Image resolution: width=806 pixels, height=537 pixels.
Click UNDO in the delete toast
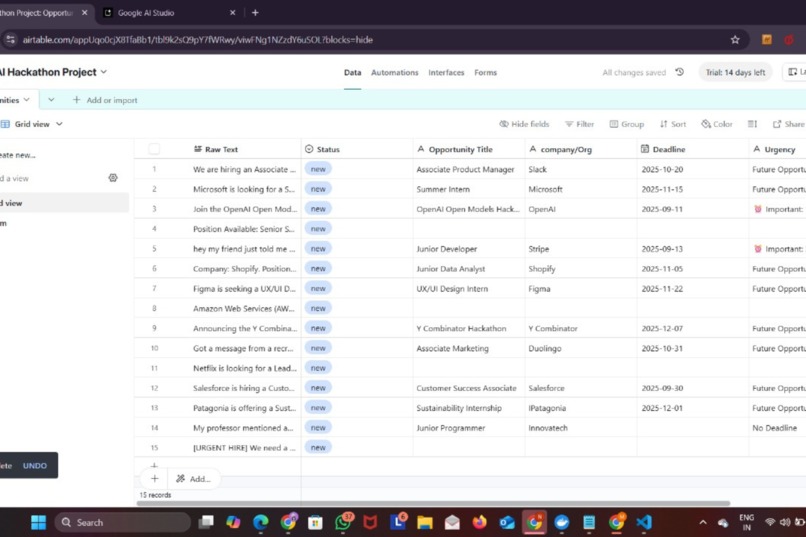[34, 466]
